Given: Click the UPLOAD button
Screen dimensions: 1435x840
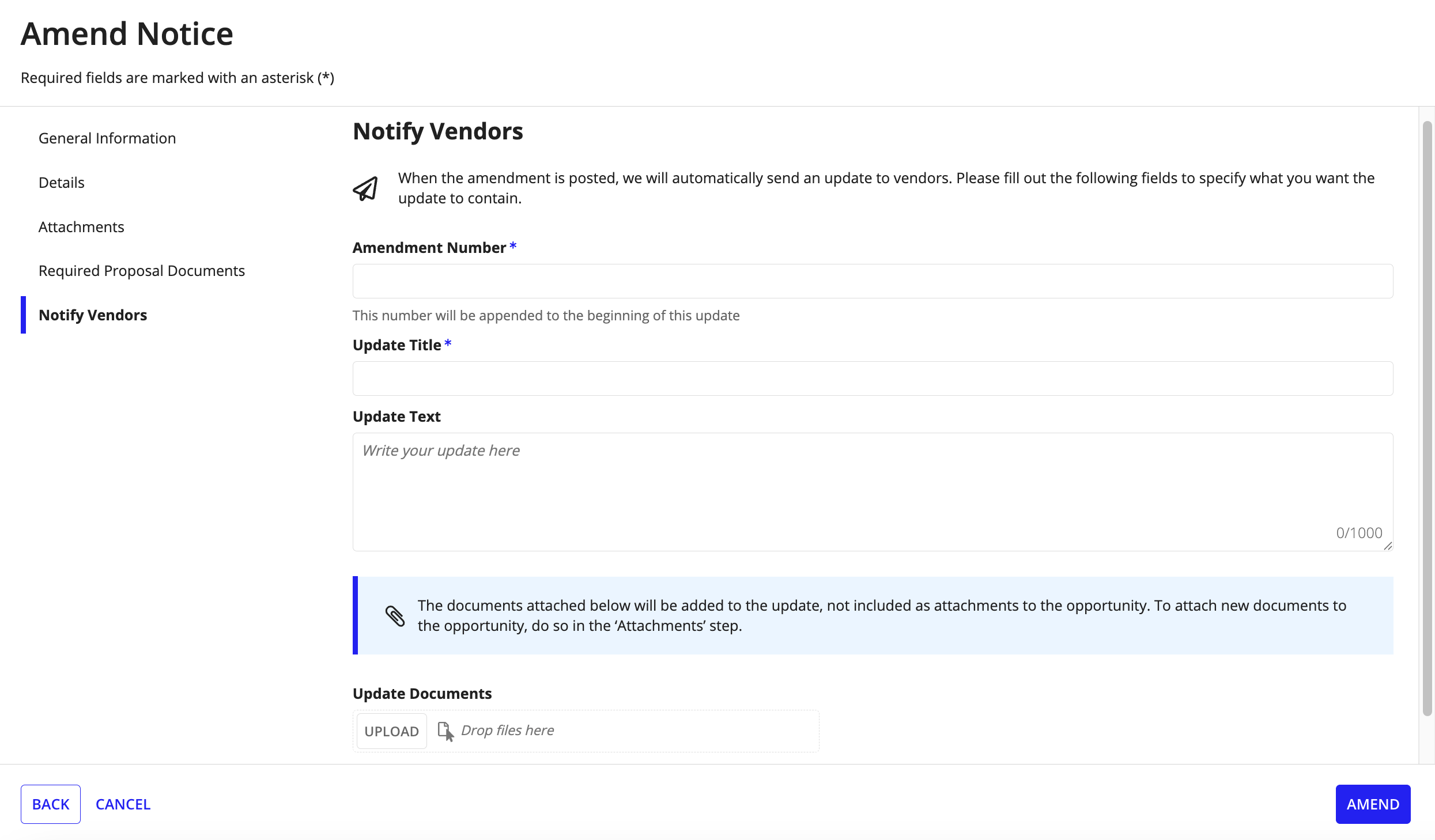Looking at the screenshot, I should [x=392, y=731].
